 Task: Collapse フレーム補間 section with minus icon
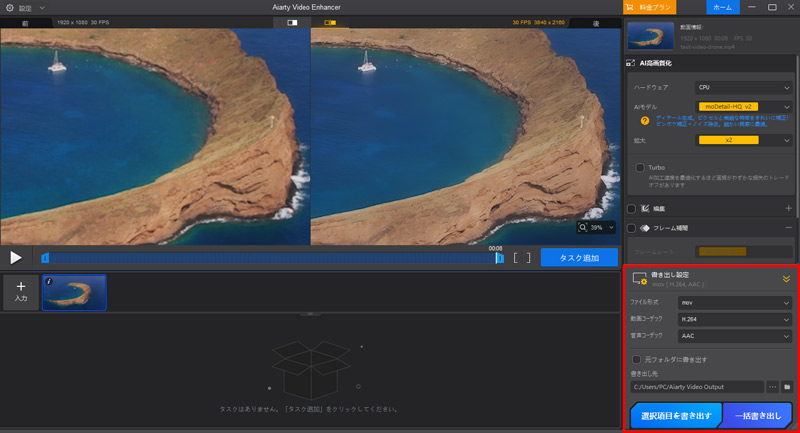pos(788,227)
